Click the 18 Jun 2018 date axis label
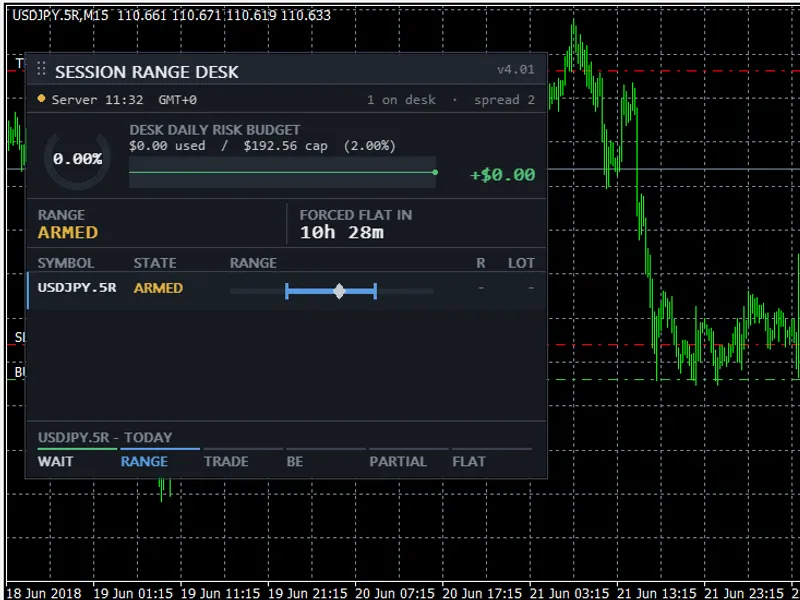 click(43, 594)
